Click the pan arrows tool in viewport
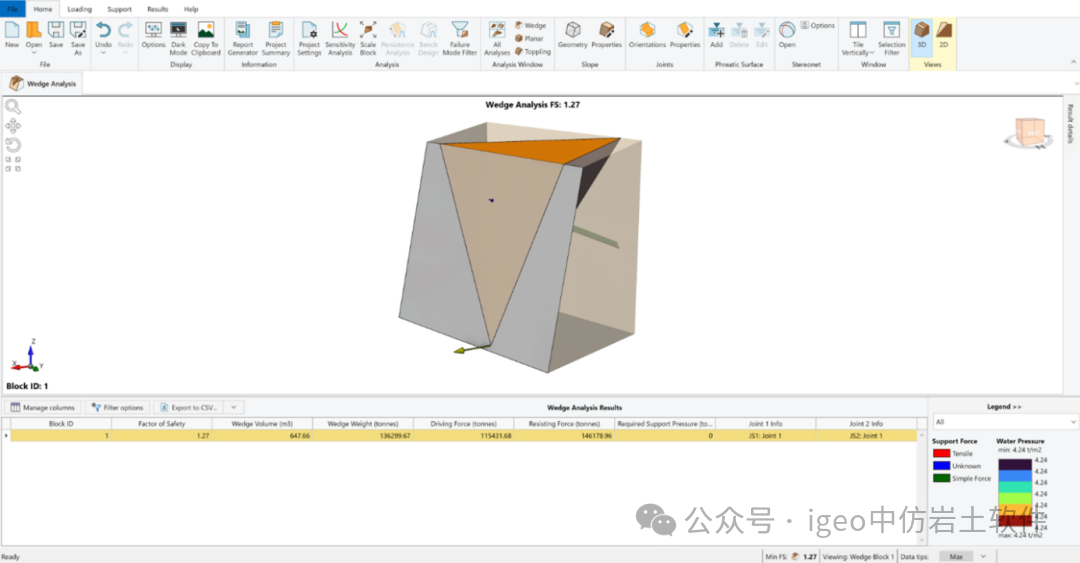Image resolution: width=1080 pixels, height=563 pixels. pyautogui.click(x=13, y=126)
